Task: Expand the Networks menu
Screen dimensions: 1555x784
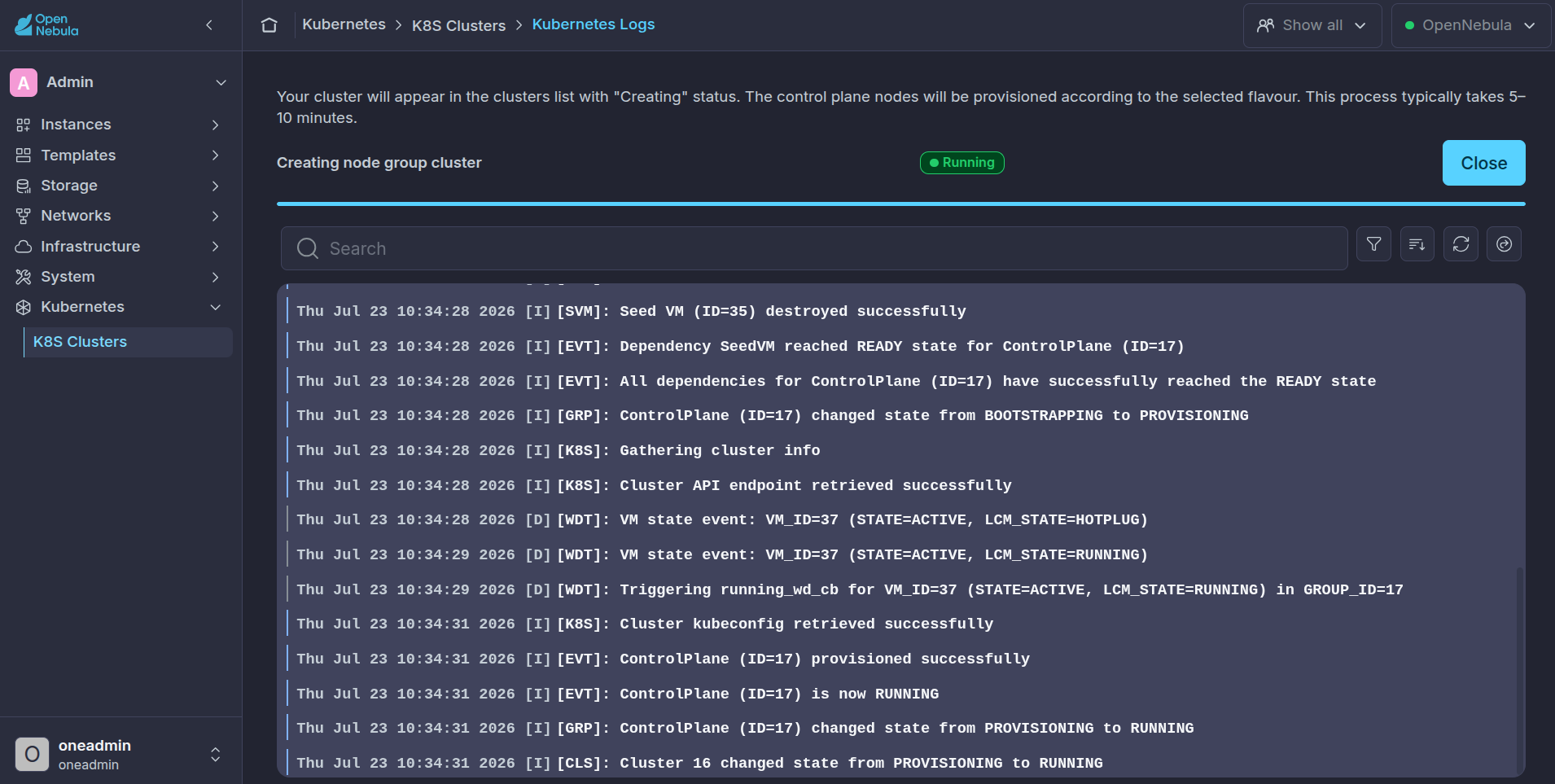Action: click(216, 216)
